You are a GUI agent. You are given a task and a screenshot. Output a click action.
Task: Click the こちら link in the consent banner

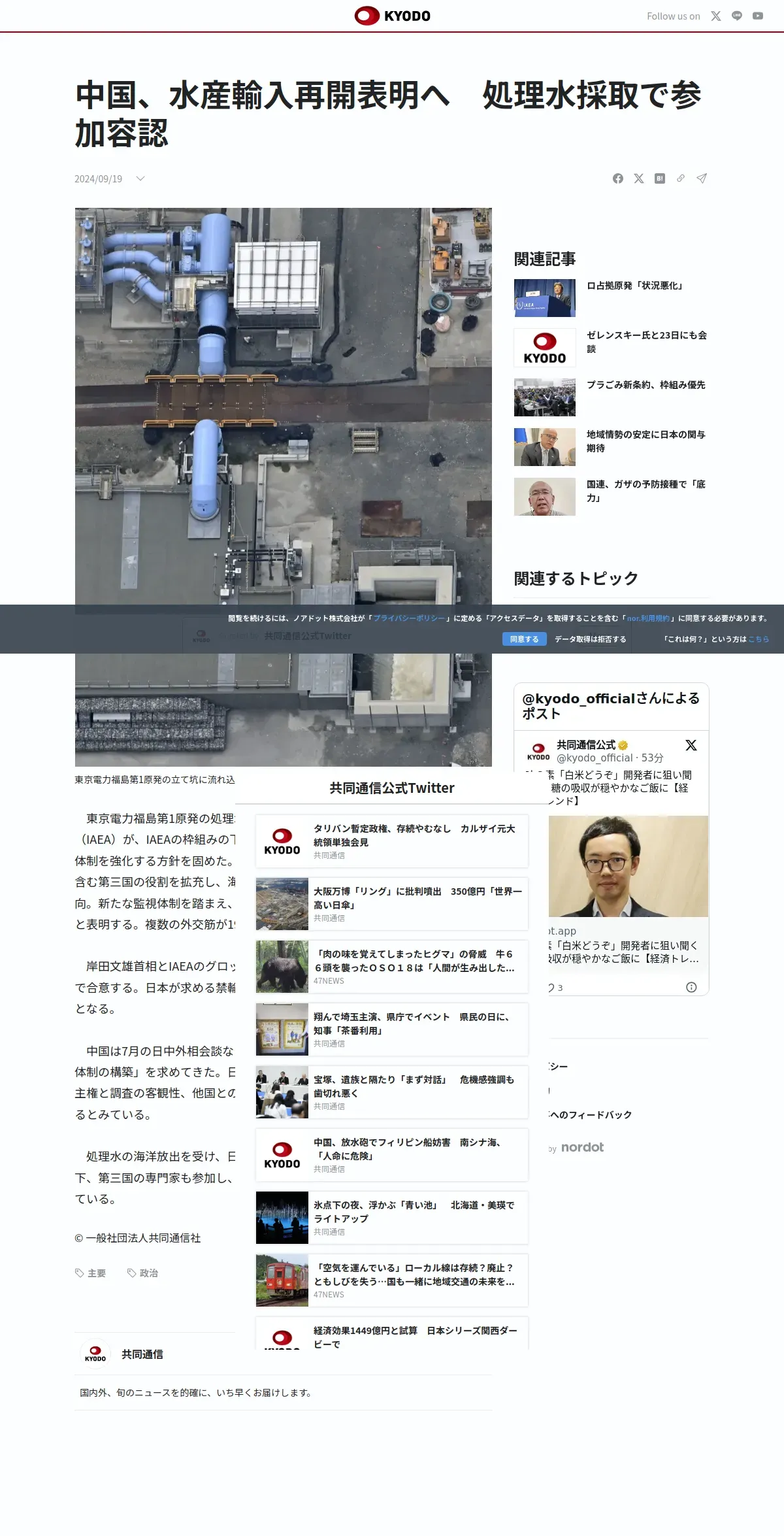coord(759,639)
